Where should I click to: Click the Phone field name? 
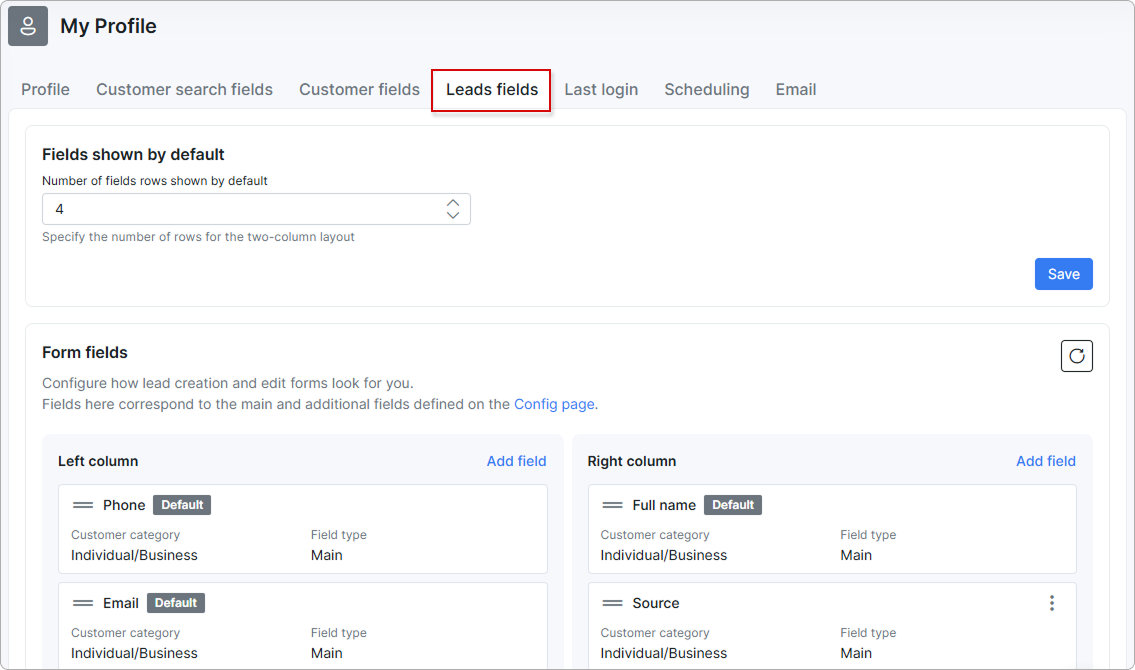tap(124, 505)
